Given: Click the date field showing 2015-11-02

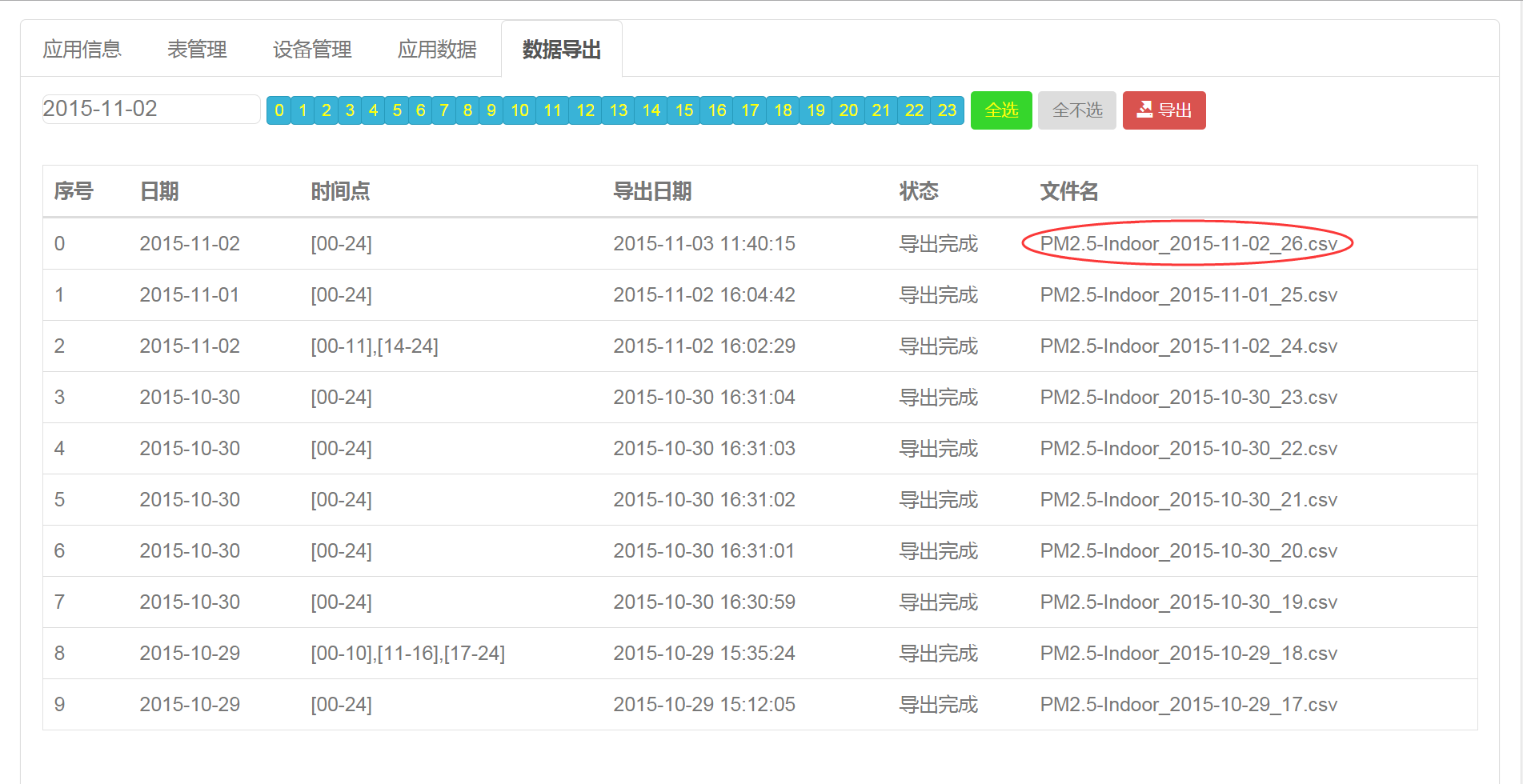Looking at the screenshot, I should pyautogui.click(x=150, y=109).
